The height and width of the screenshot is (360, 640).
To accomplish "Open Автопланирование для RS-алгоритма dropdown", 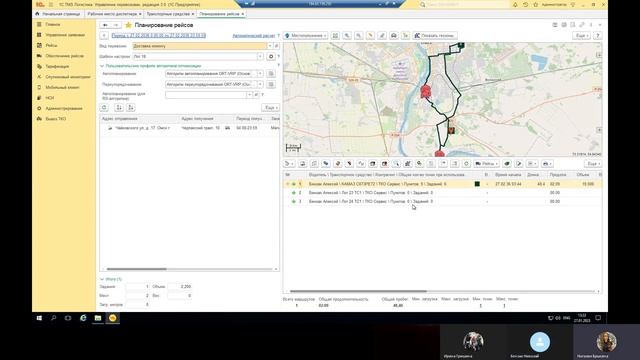I will point(249,95).
